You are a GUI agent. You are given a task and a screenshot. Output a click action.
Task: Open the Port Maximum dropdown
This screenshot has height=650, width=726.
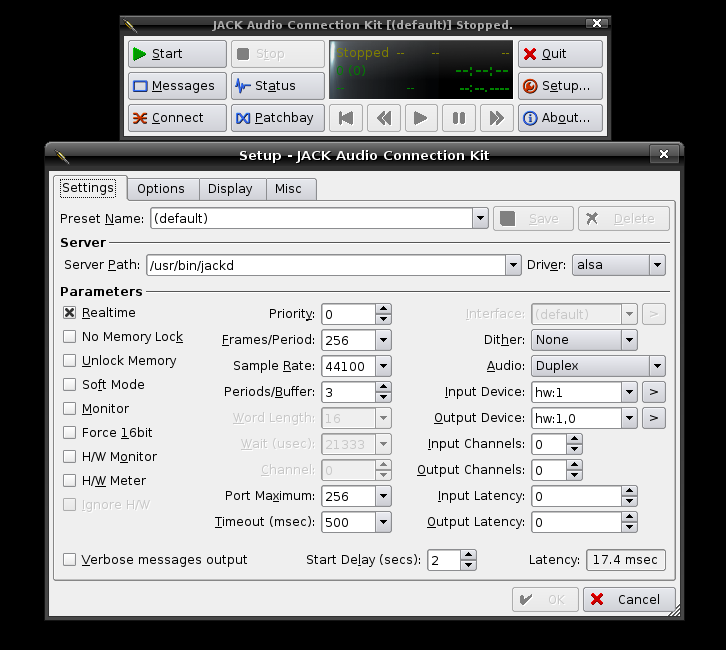pyautogui.click(x=383, y=496)
